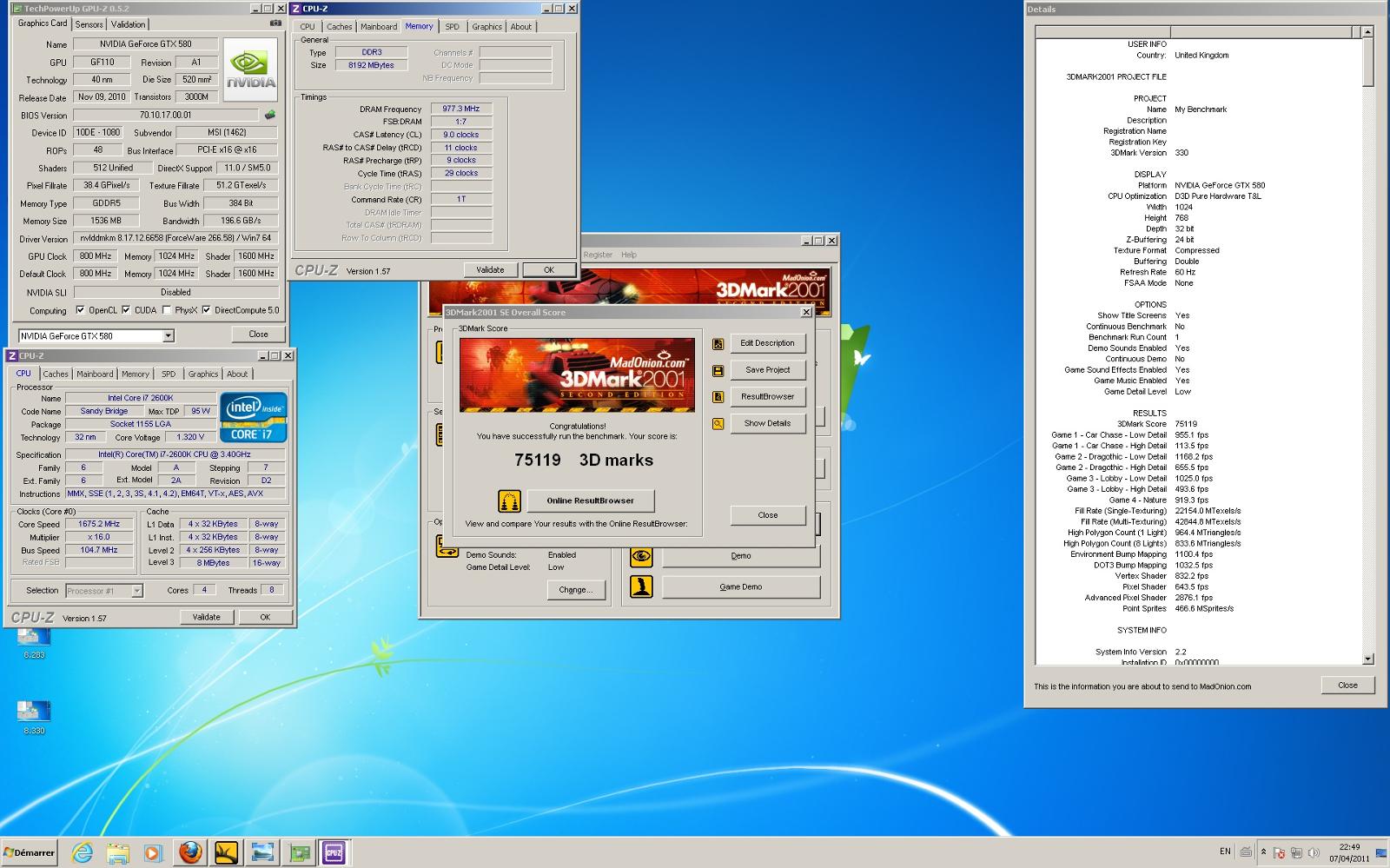Open Internet Explorer from the taskbar

click(x=82, y=852)
